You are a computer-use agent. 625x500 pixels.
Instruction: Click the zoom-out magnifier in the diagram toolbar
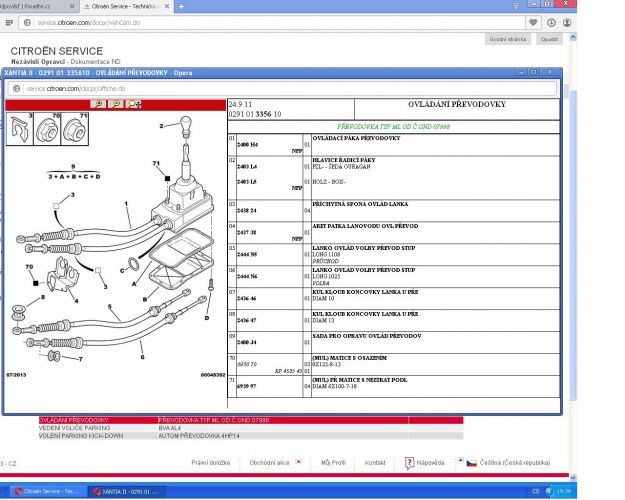pos(116,104)
